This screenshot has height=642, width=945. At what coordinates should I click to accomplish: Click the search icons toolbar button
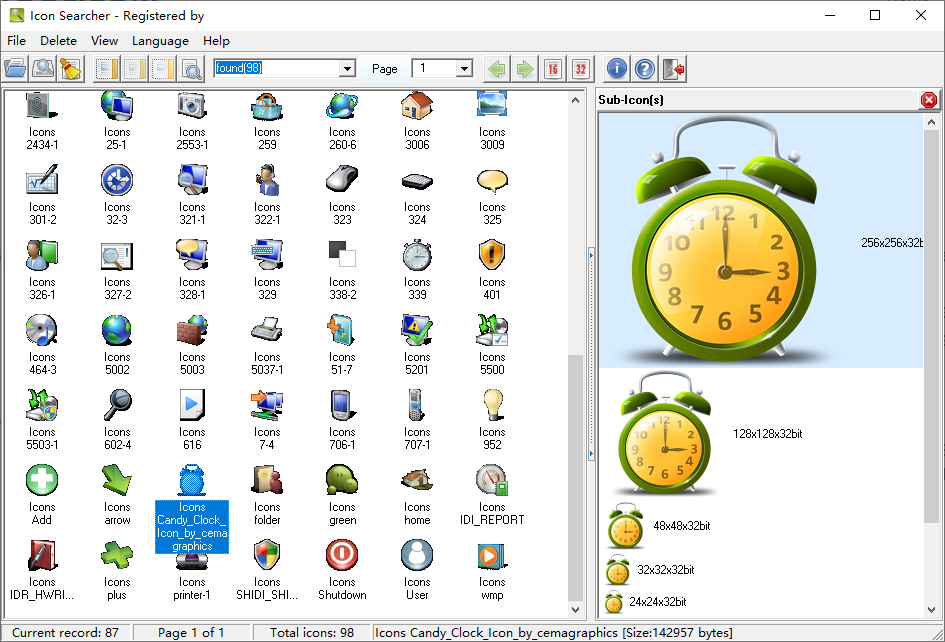pos(43,68)
